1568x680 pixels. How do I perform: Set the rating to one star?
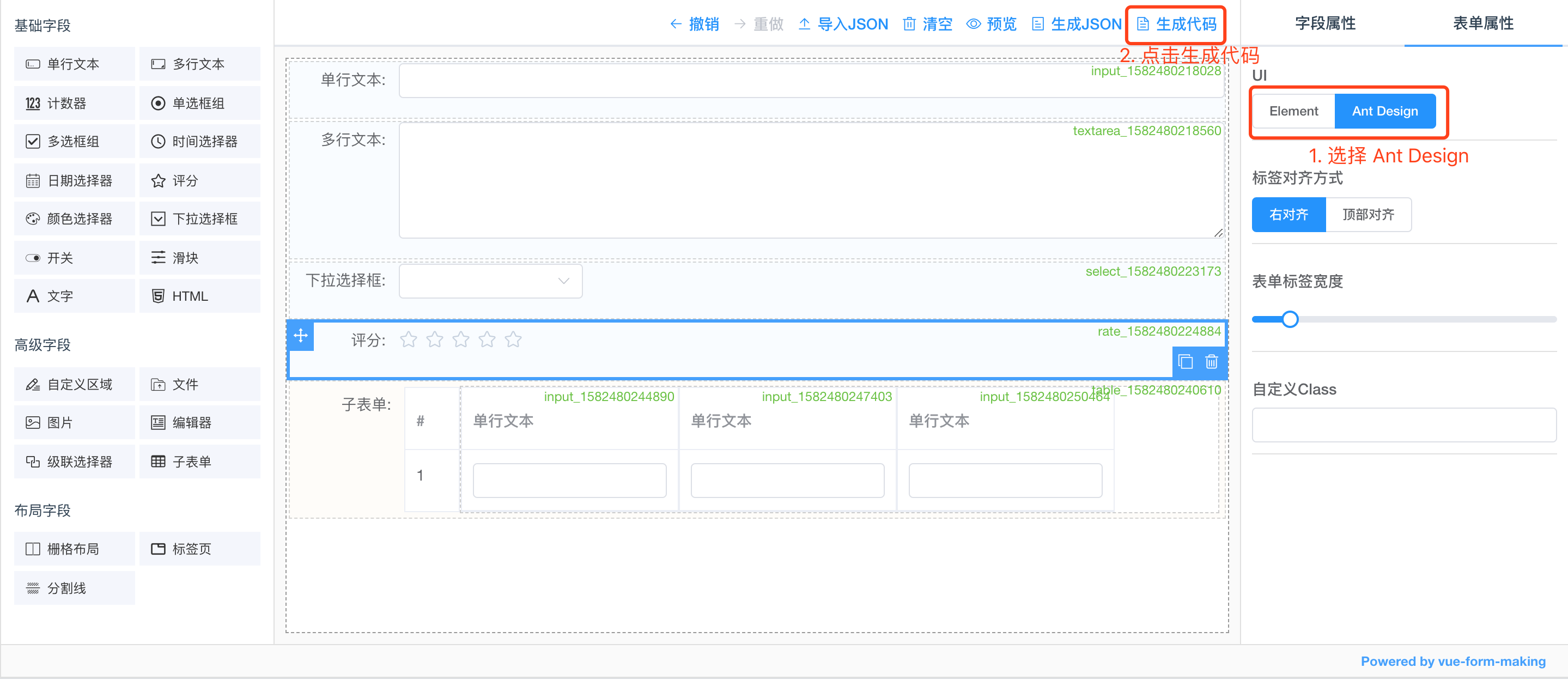click(x=409, y=339)
